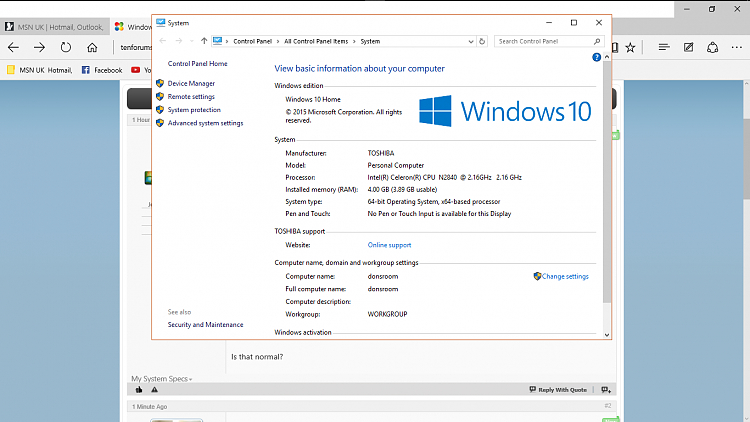Image resolution: width=750 pixels, height=422 pixels.
Task: Refresh the System window address bar
Action: tap(482, 42)
